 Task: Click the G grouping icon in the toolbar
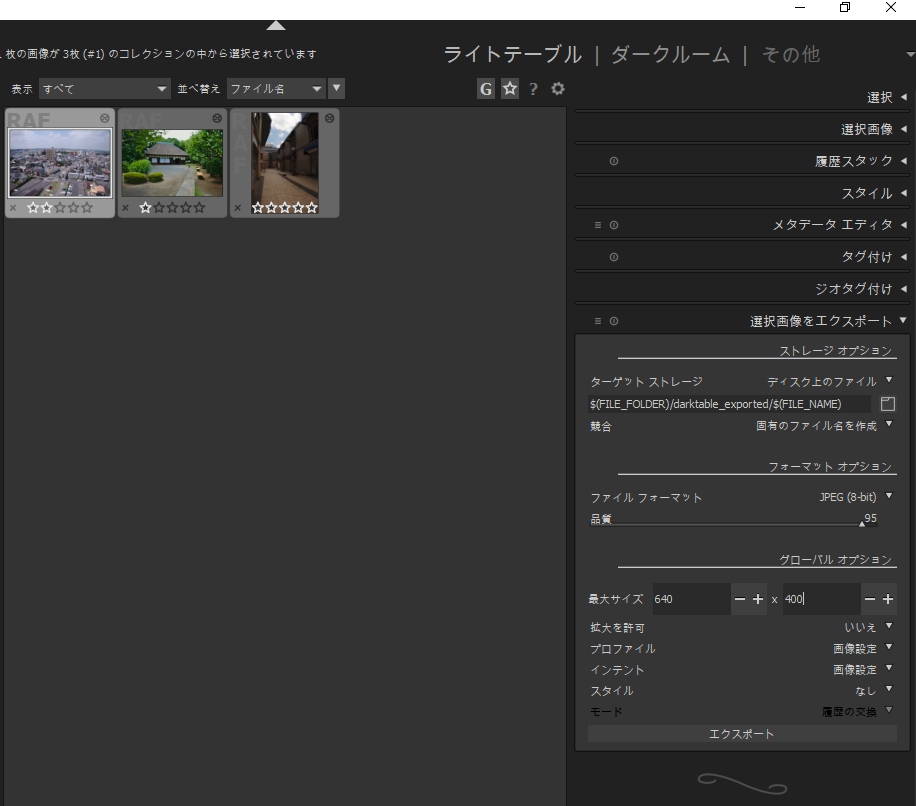(486, 88)
